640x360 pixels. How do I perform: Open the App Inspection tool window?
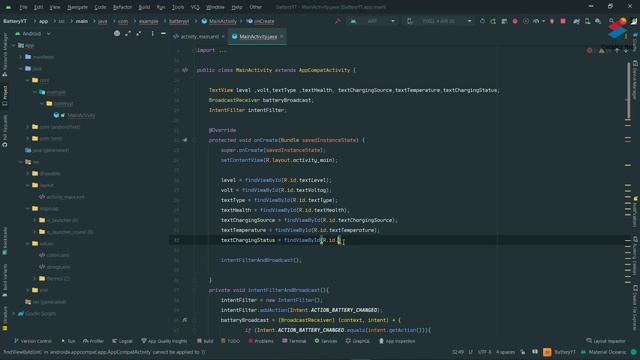click(x=397, y=341)
